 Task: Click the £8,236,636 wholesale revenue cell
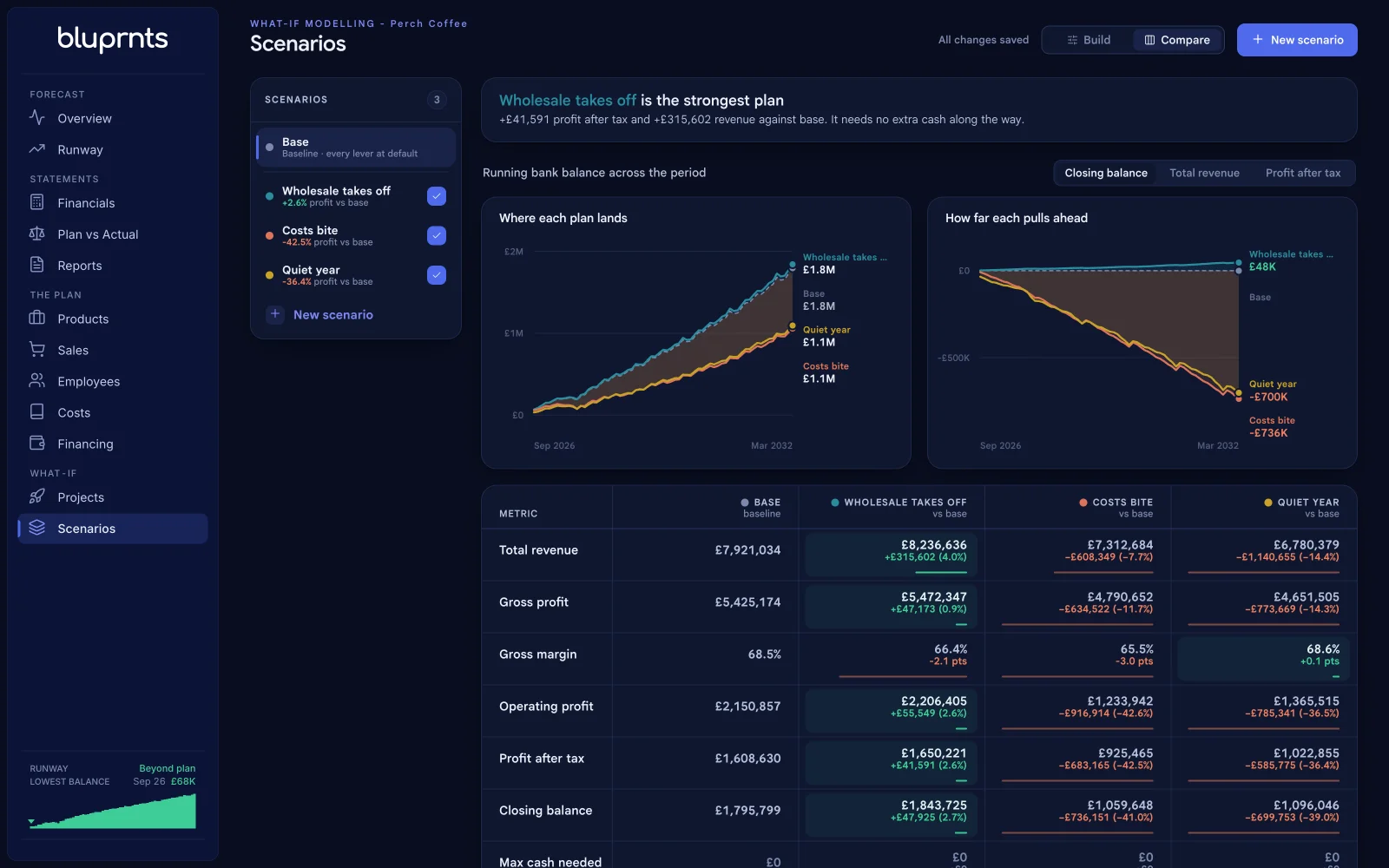(x=892, y=555)
